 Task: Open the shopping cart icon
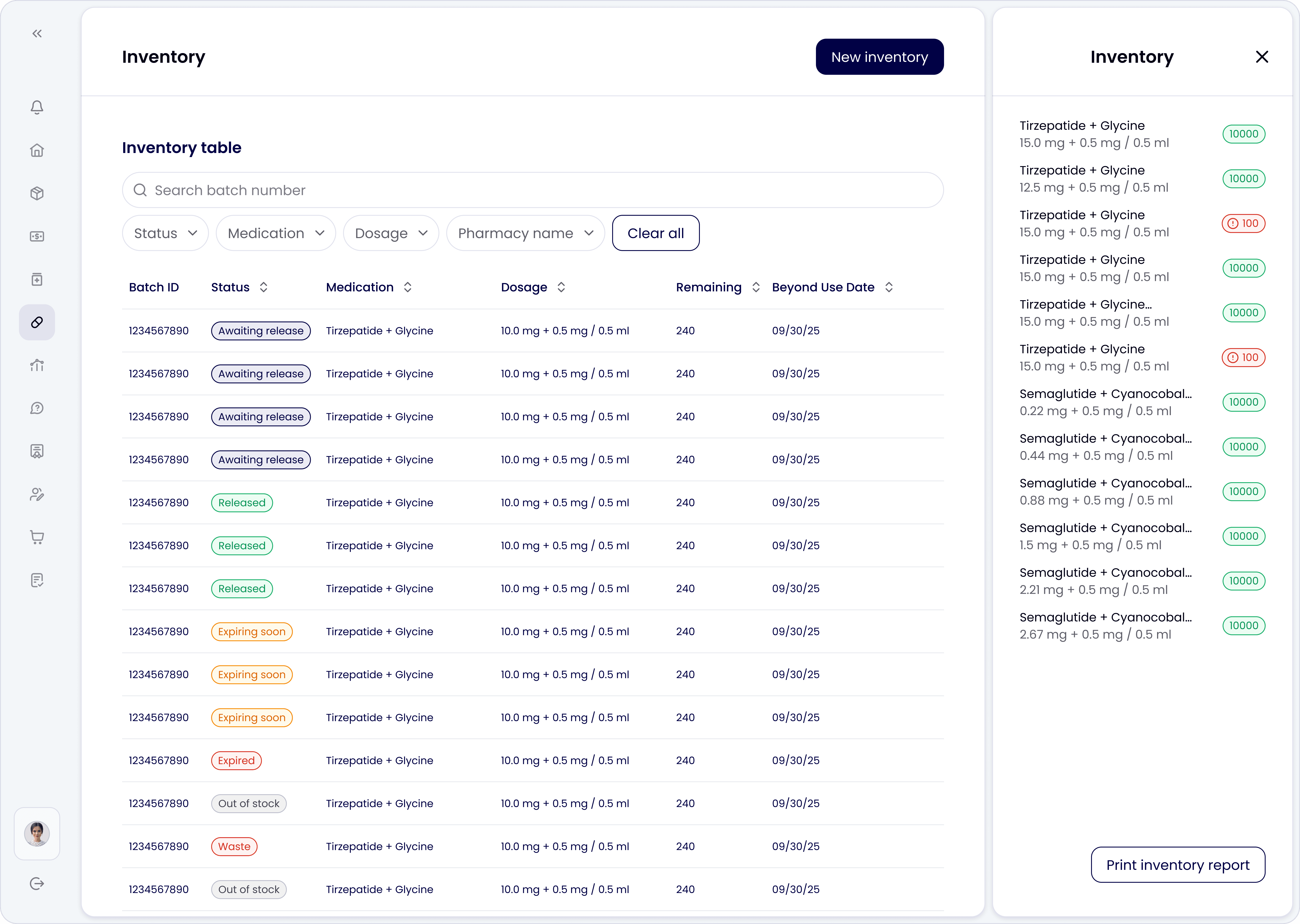(x=37, y=537)
